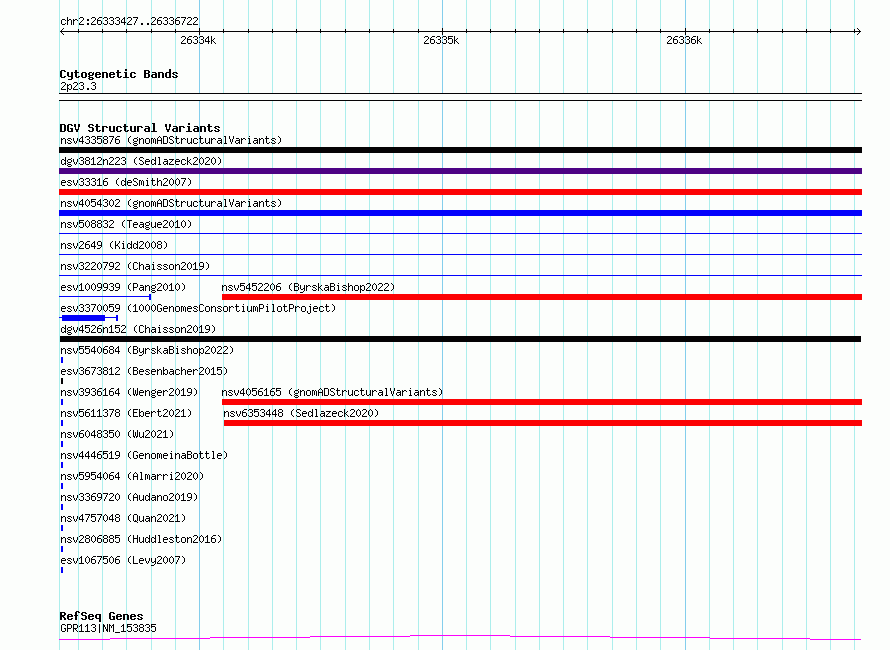This screenshot has height=650, width=890.
Task: Click the 26334k ruler label
Action: 198,40
